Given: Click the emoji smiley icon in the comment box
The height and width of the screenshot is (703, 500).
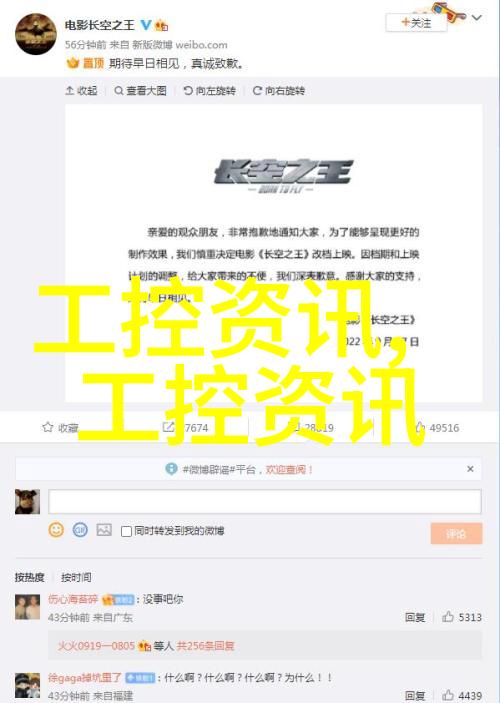Looking at the screenshot, I should [x=56, y=530].
